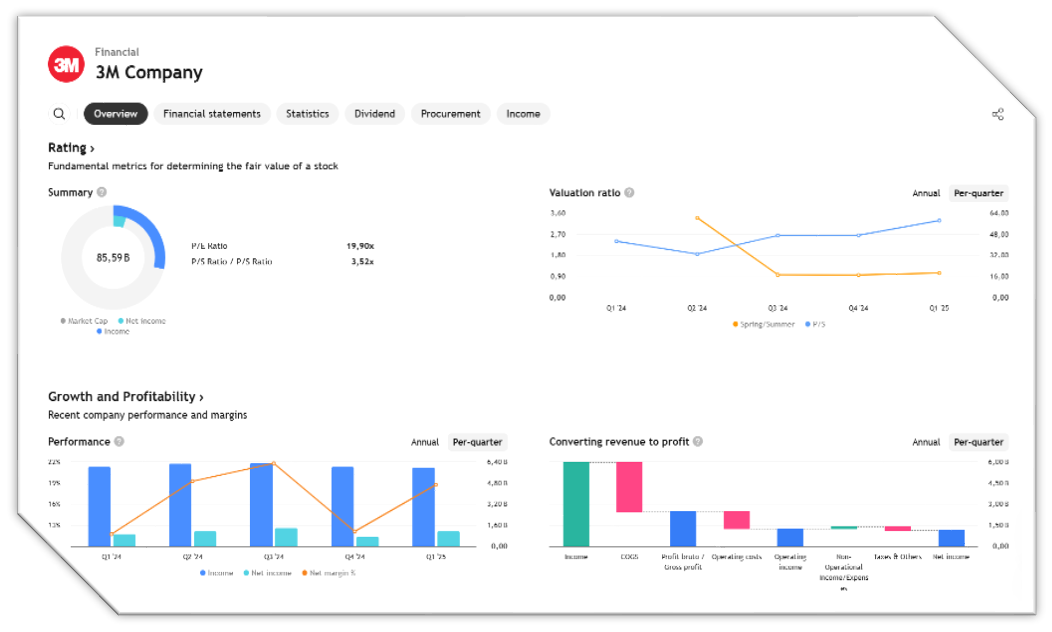Switch Performance chart to Per-quarter
Viewport: 1052px width, 632px height.
coord(477,442)
